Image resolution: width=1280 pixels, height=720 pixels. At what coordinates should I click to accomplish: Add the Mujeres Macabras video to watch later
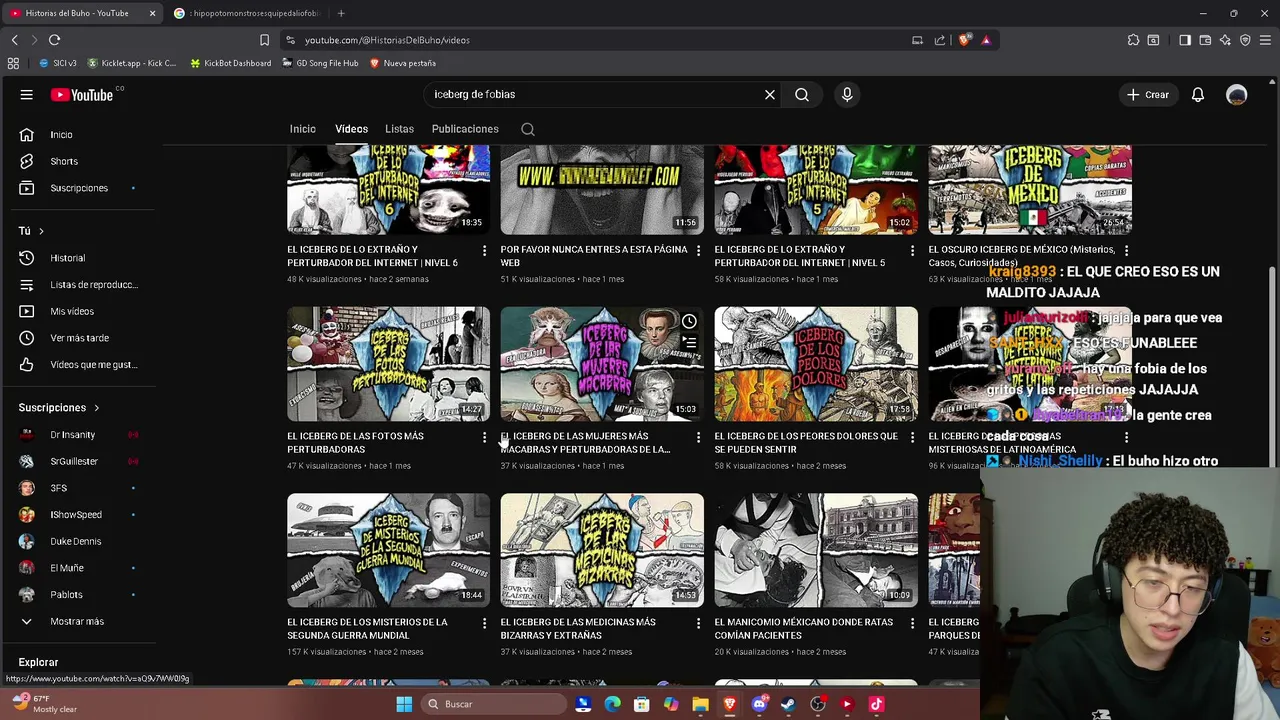tap(689, 322)
